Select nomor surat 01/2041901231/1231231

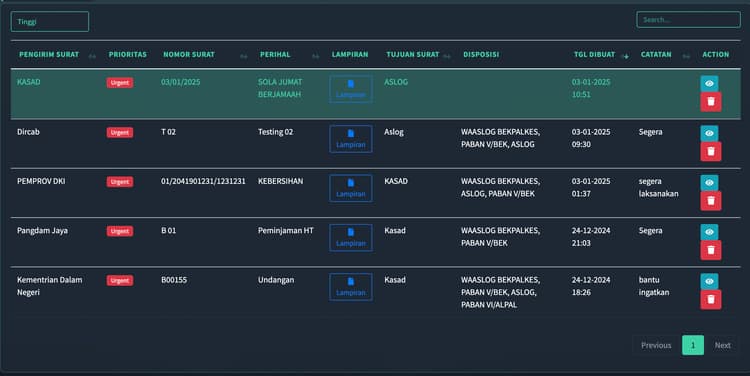pos(203,181)
